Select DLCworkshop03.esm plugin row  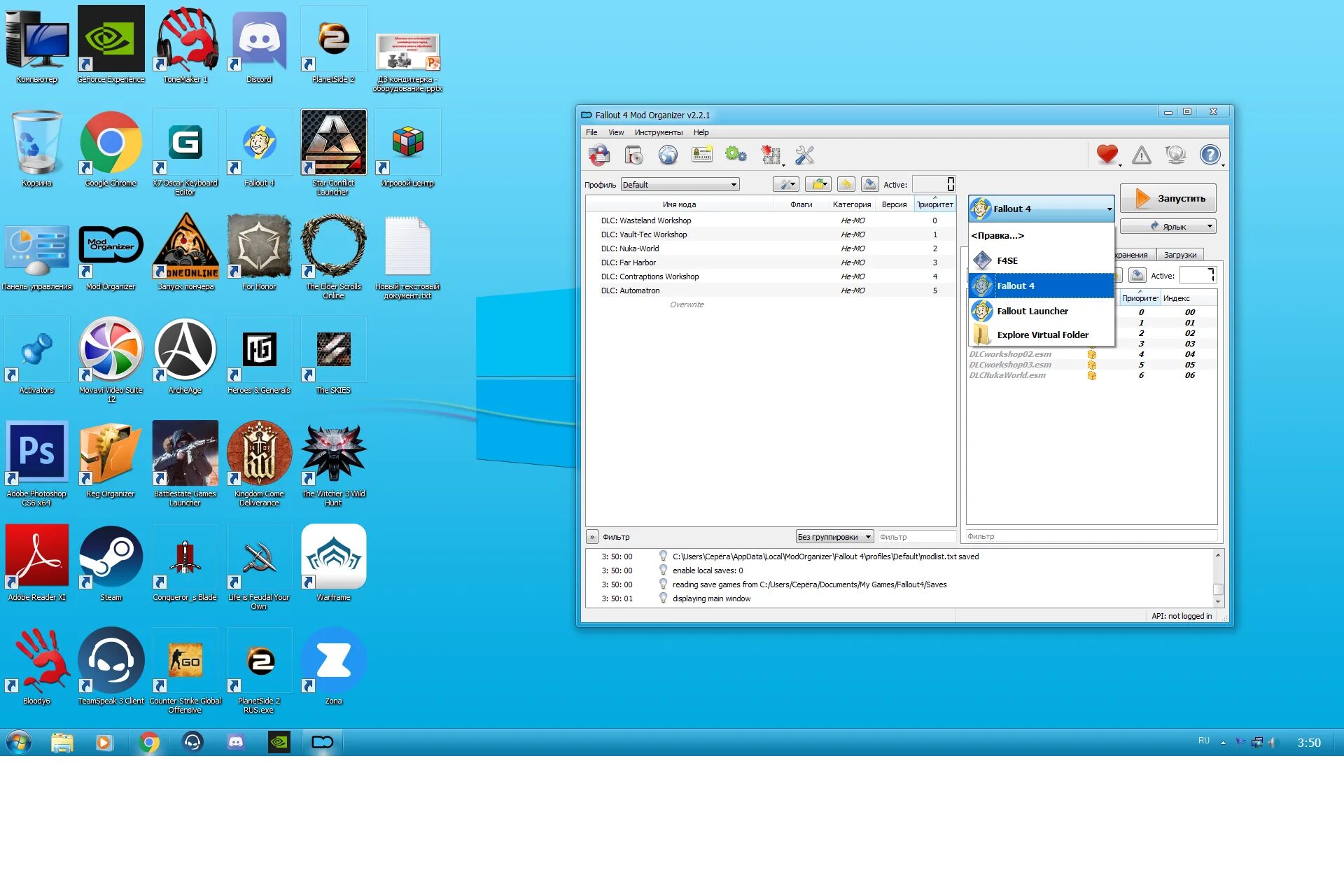(1091, 365)
